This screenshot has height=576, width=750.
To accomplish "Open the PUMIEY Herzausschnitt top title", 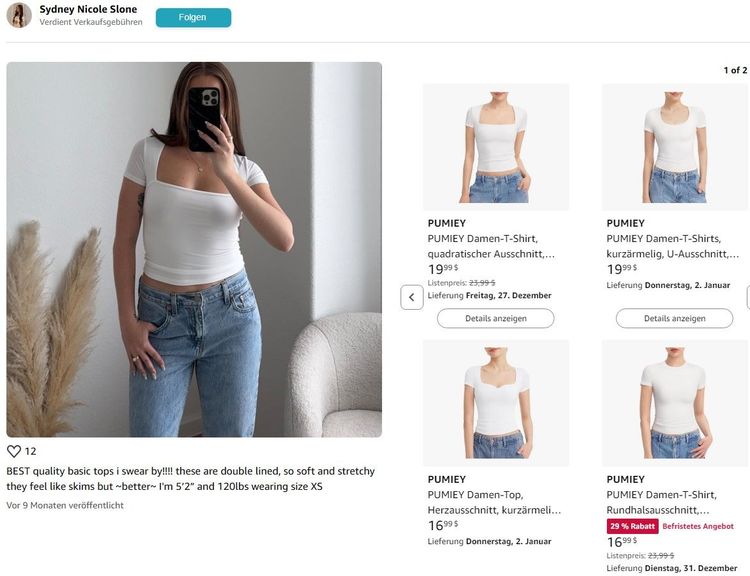I will 490,502.
